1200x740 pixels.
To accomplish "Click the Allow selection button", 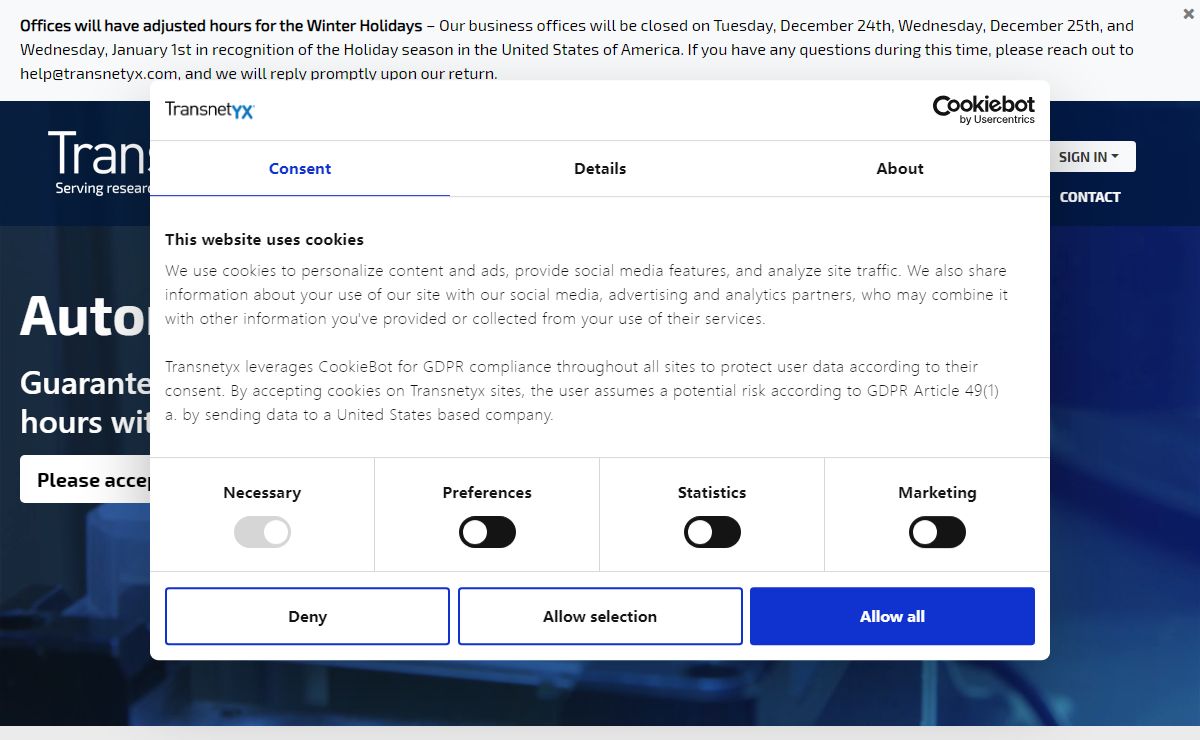I will [600, 616].
